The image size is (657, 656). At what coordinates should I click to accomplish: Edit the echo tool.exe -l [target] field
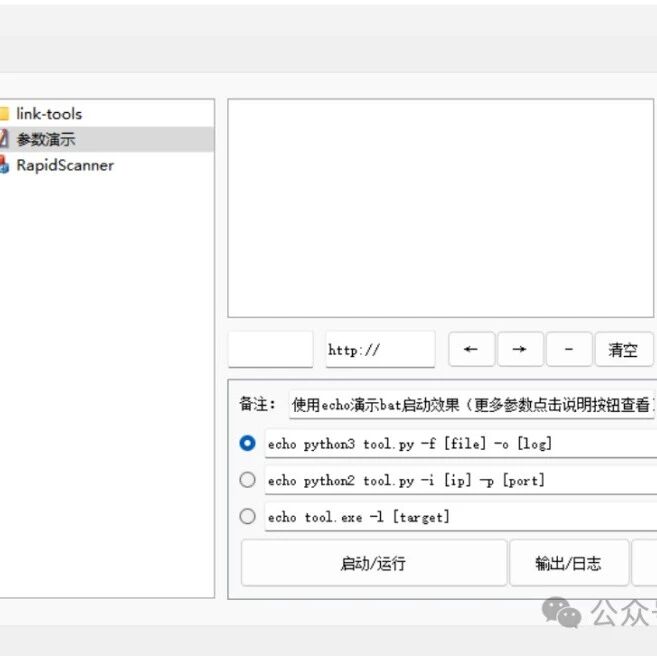[461, 517]
